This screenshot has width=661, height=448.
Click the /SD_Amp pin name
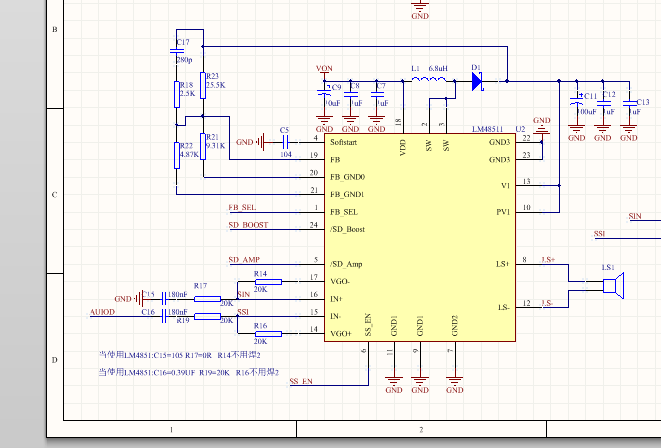pos(346,264)
